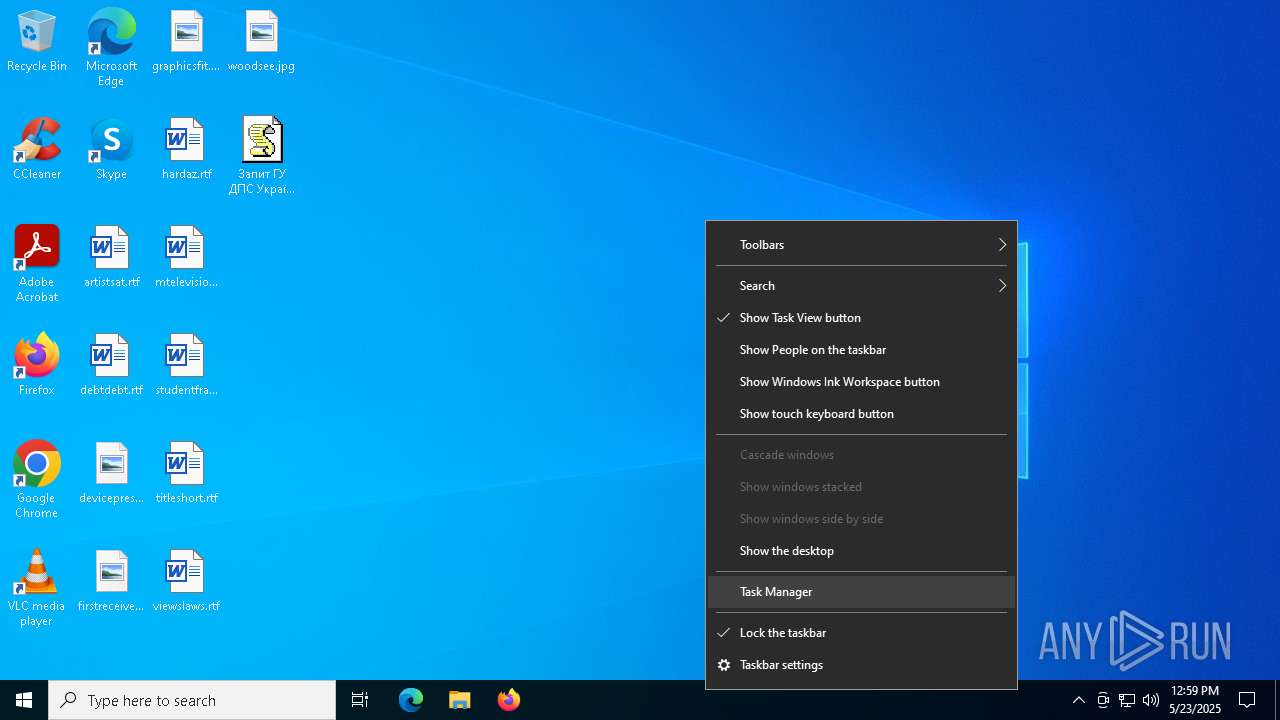Select the CCleaner desktop shortcut
The image size is (1280, 720).
point(37,150)
